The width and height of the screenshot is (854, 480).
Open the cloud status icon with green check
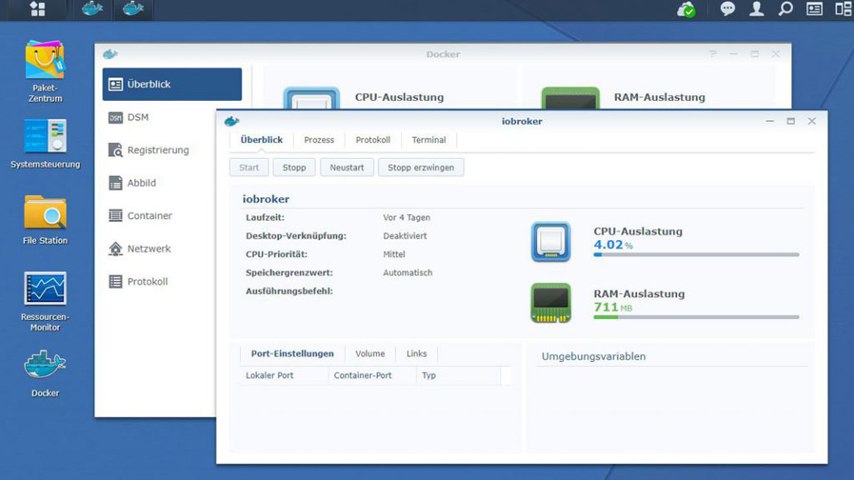[x=686, y=9]
